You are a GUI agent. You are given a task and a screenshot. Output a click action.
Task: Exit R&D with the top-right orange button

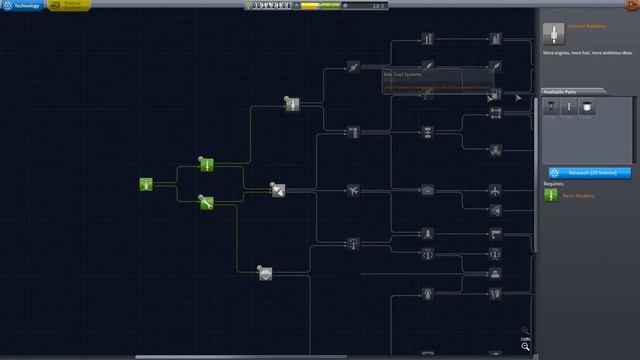[632, 5]
